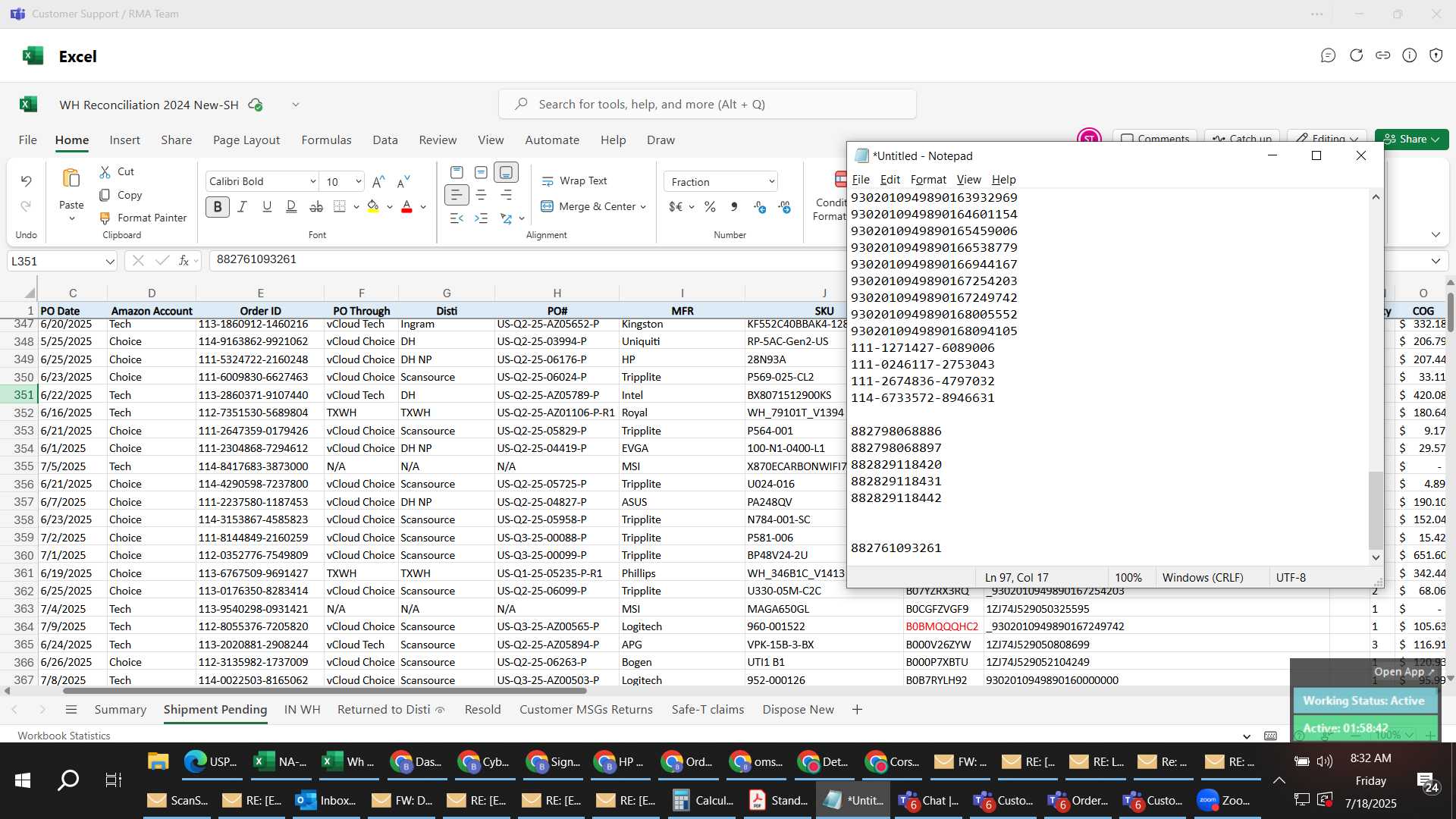Increase the indent in Alignment group
The image size is (1456, 819).
[481, 218]
